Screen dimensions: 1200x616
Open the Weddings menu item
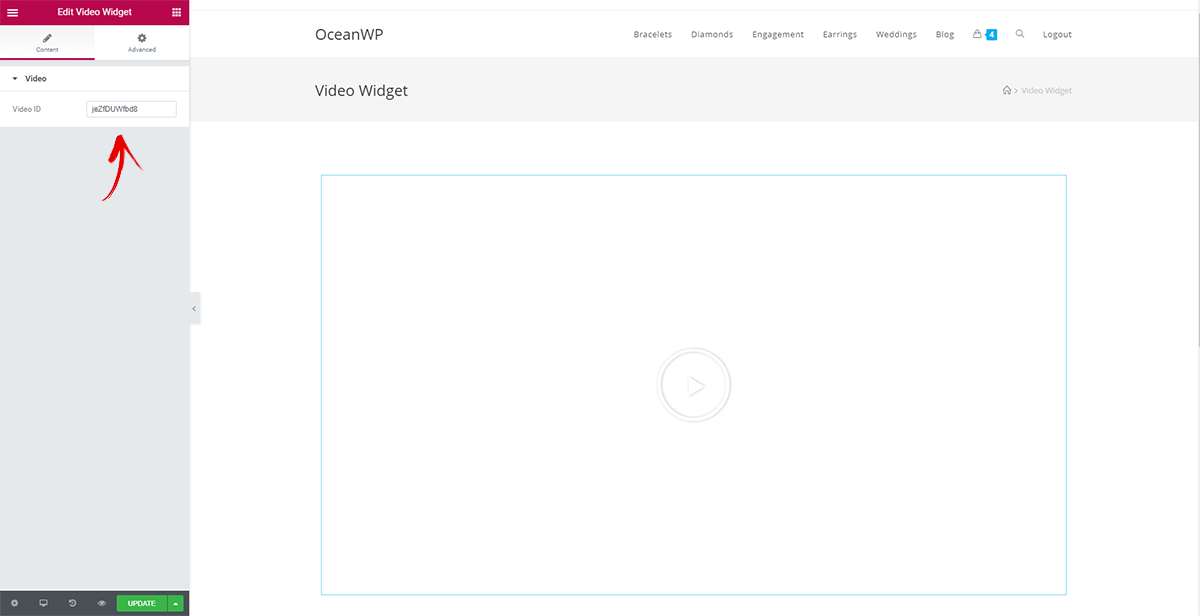(x=896, y=34)
